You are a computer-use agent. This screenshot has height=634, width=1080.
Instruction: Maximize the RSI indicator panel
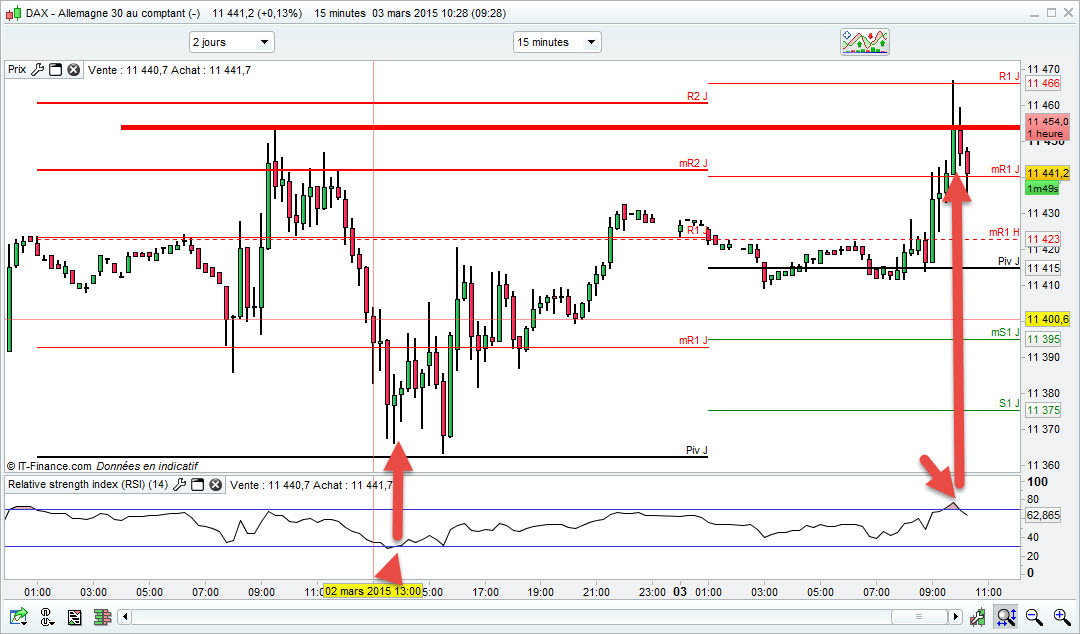click(198, 484)
